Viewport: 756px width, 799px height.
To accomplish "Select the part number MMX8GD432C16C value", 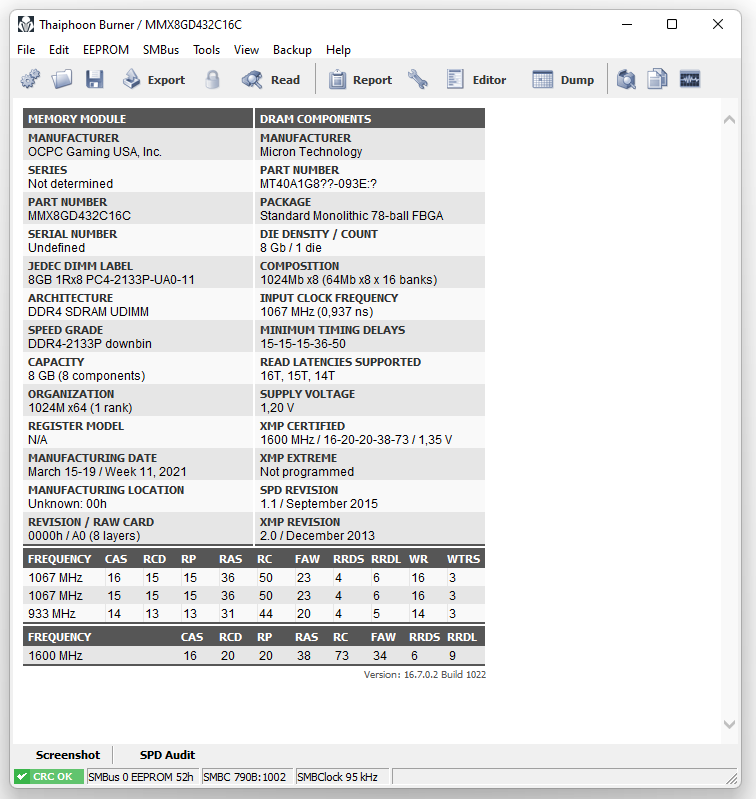I will point(79,216).
